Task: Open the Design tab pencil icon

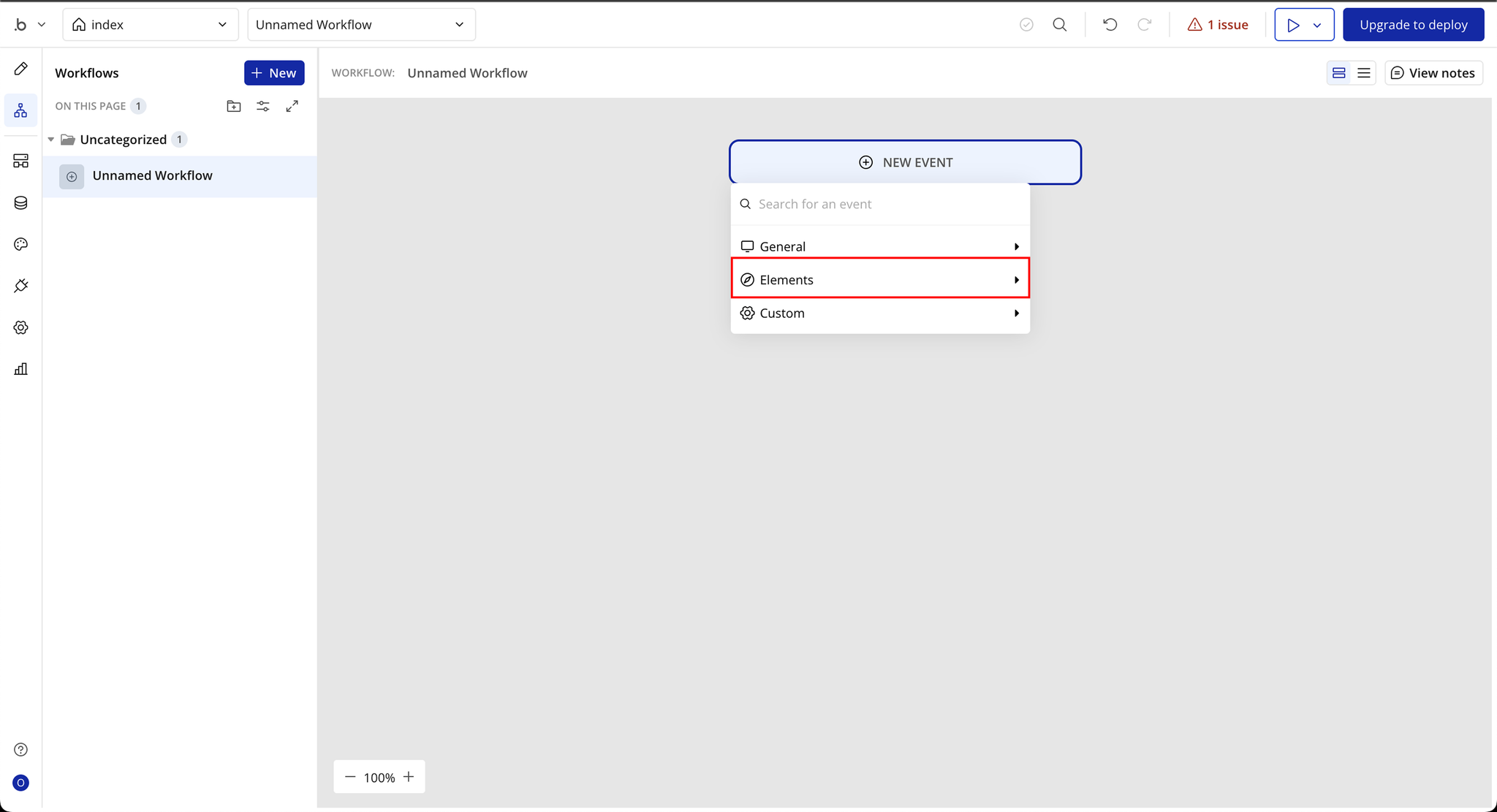Action: pos(20,69)
